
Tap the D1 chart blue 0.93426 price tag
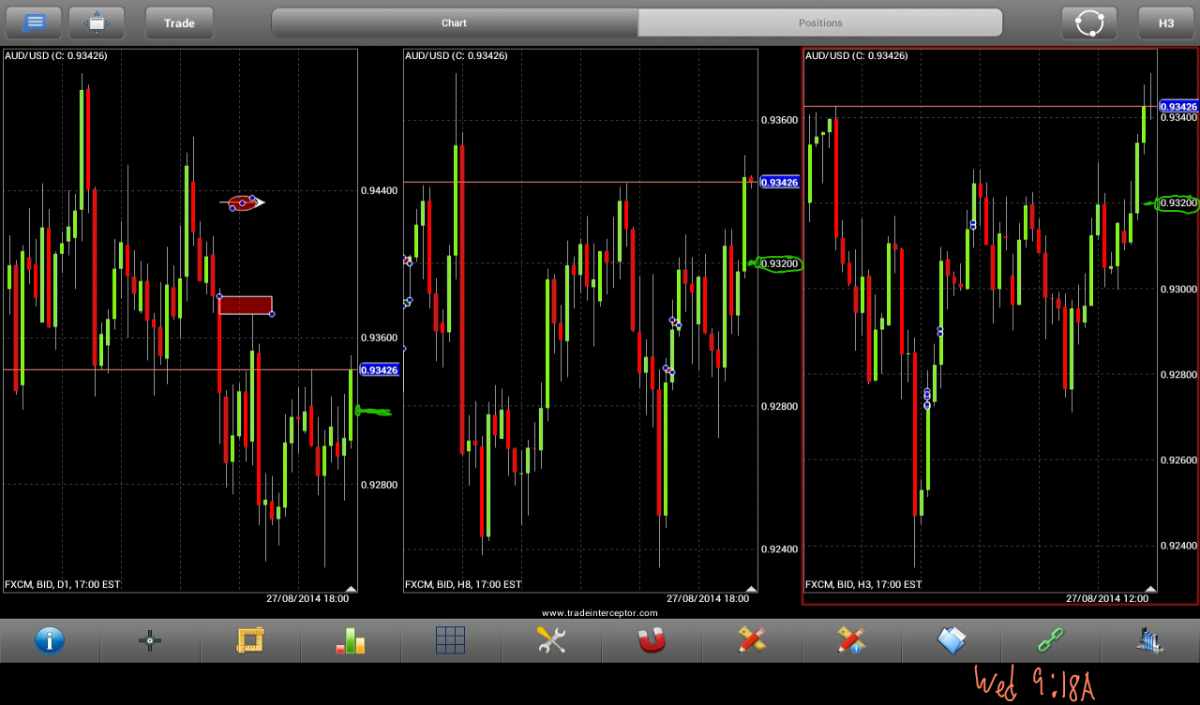pos(379,370)
